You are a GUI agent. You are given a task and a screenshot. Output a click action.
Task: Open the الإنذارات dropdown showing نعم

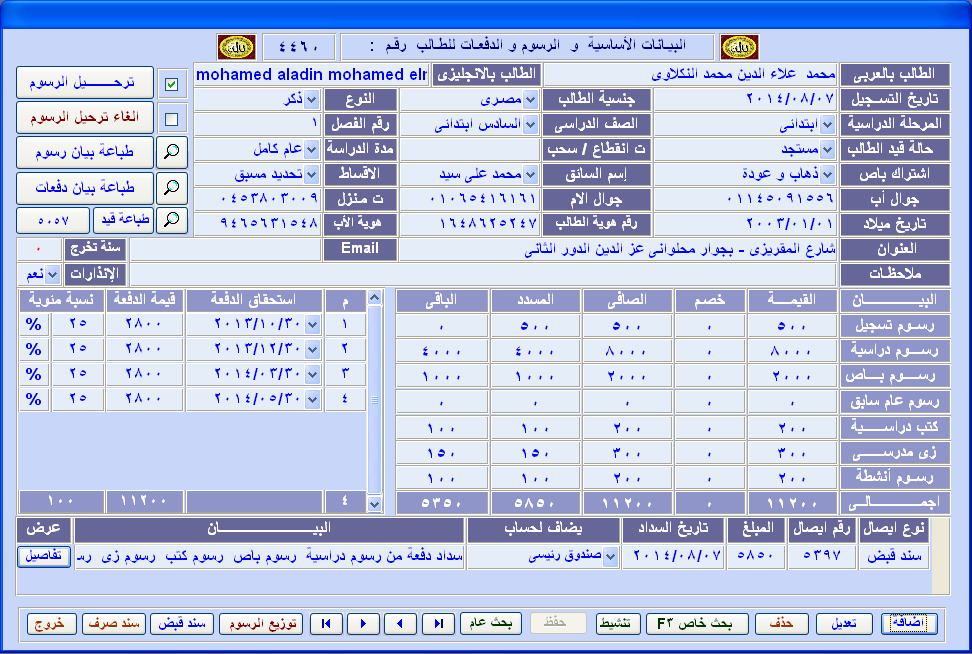point(53,274)
